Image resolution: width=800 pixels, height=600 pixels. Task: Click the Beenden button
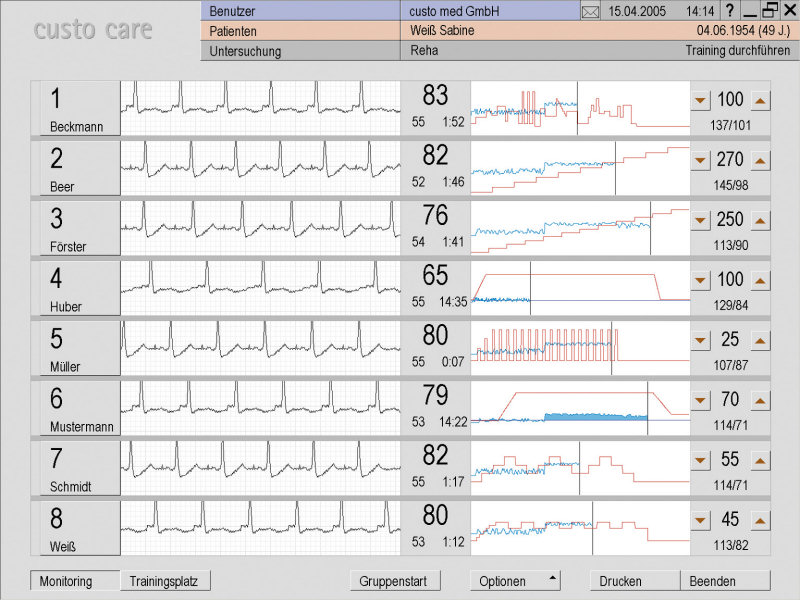(725, 581)
